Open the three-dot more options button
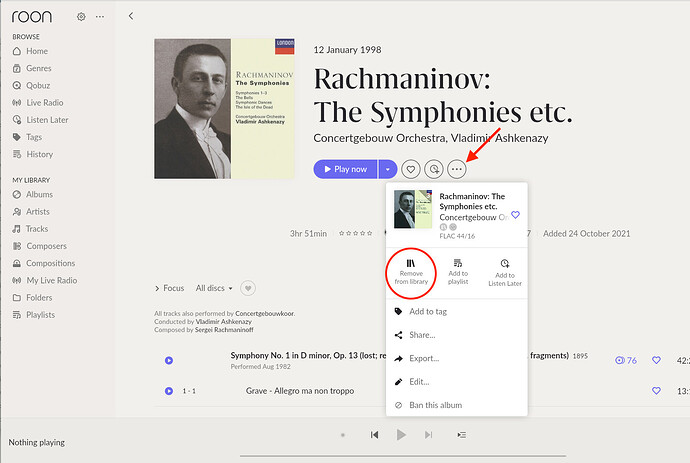Viewport: 690px width, 463px height. [x=457, y=170]
